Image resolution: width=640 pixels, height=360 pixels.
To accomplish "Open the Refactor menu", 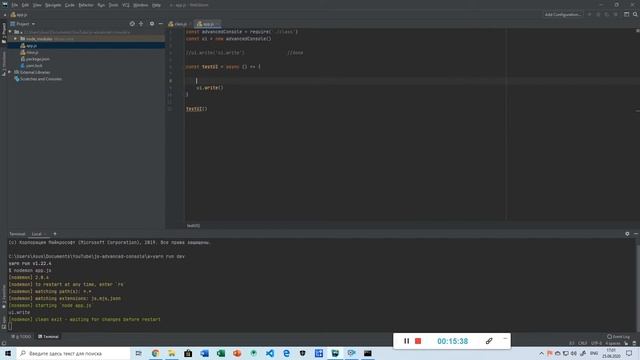I will pyautogui.click(x=86, y=5).
